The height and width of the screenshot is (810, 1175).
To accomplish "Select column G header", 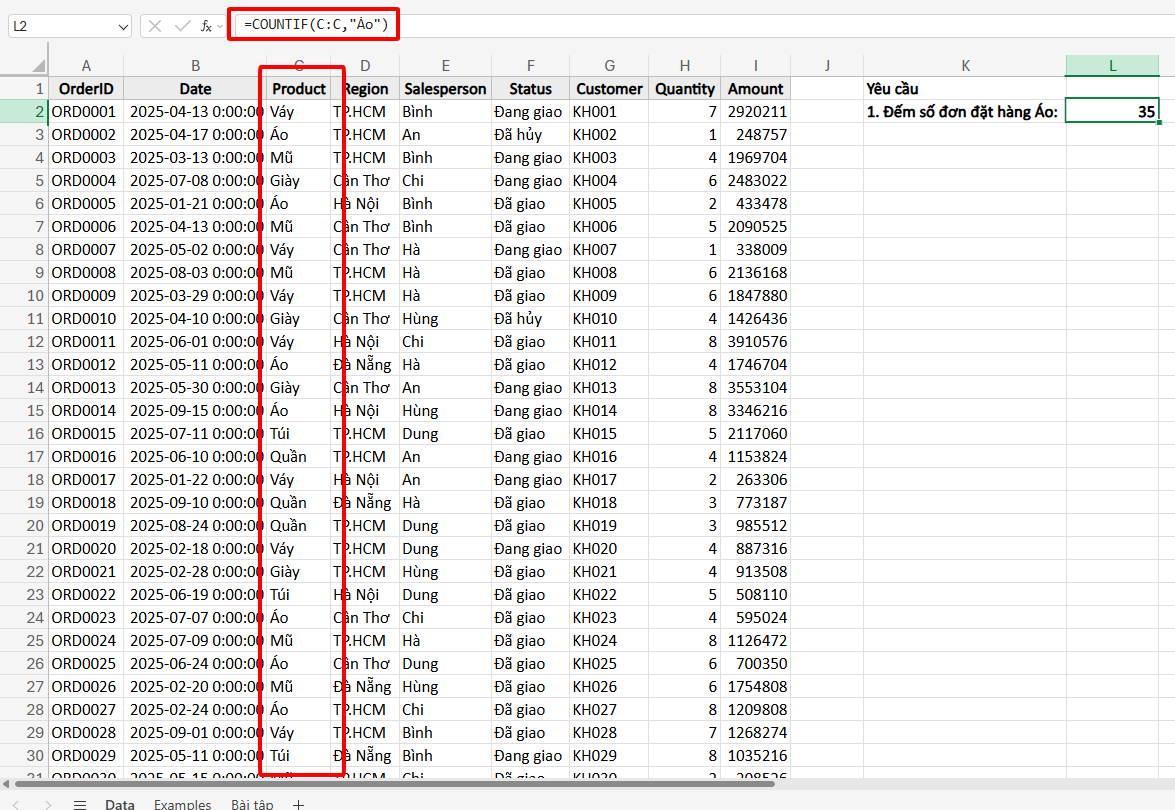I will pyautogui.click(x=609, y=66).
